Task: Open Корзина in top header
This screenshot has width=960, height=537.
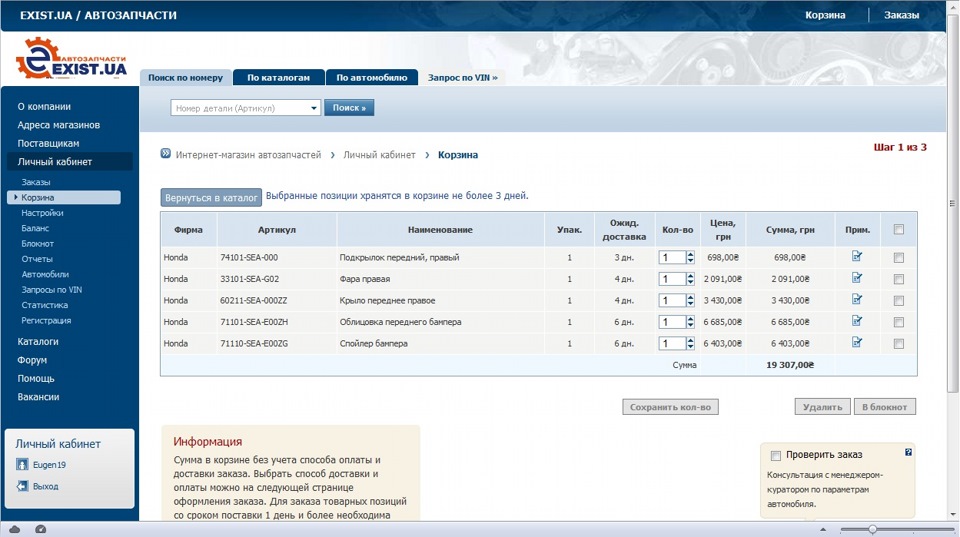Action: tap(825, 15)
